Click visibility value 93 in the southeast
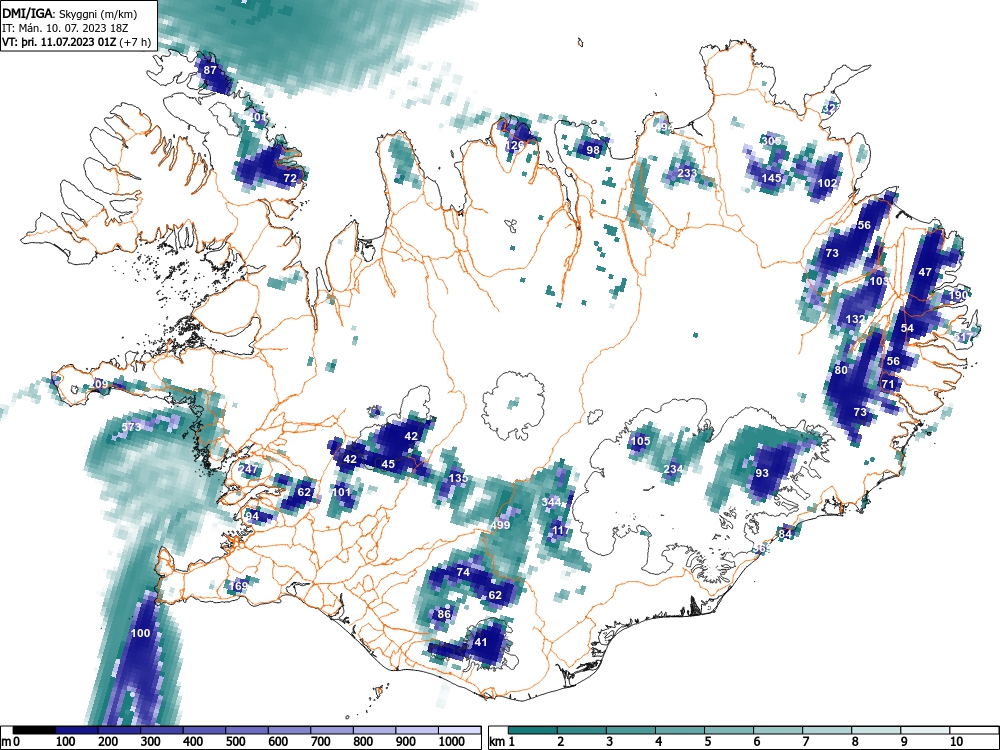Viewport: 1000px width, 750px height. click(x=761, y=473)
